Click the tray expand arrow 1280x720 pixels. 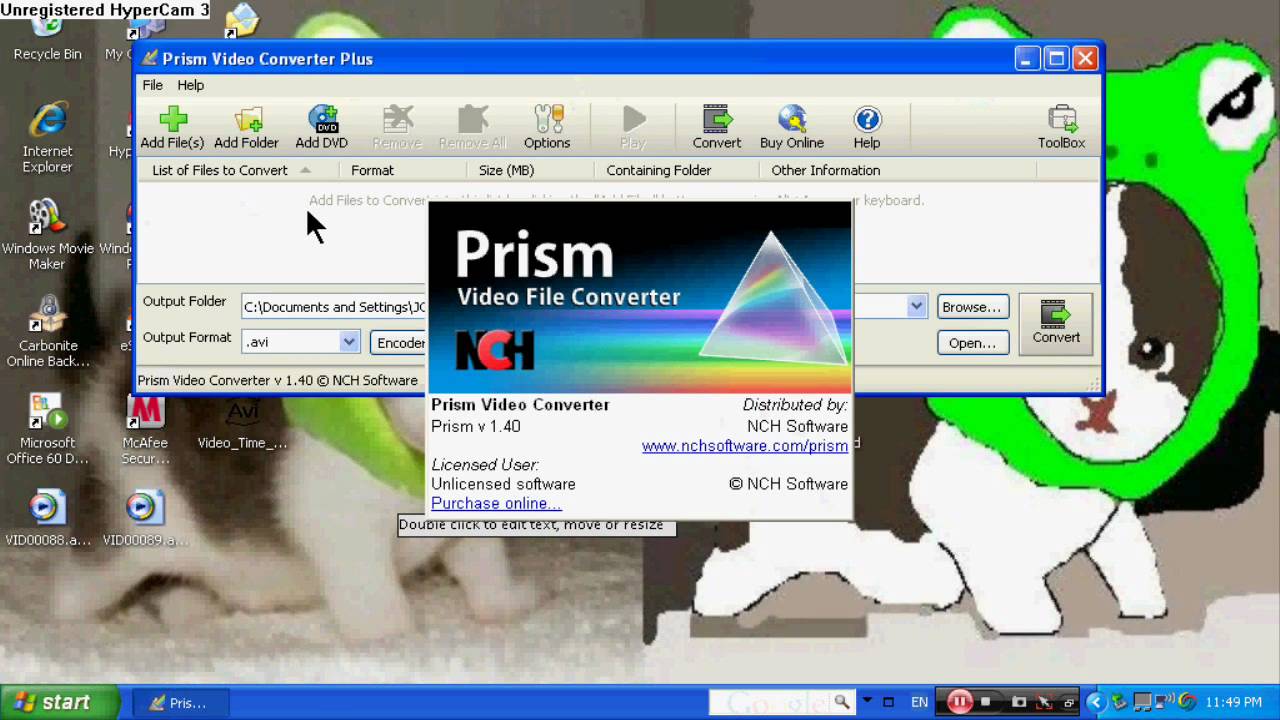(x=1095, y=702)
